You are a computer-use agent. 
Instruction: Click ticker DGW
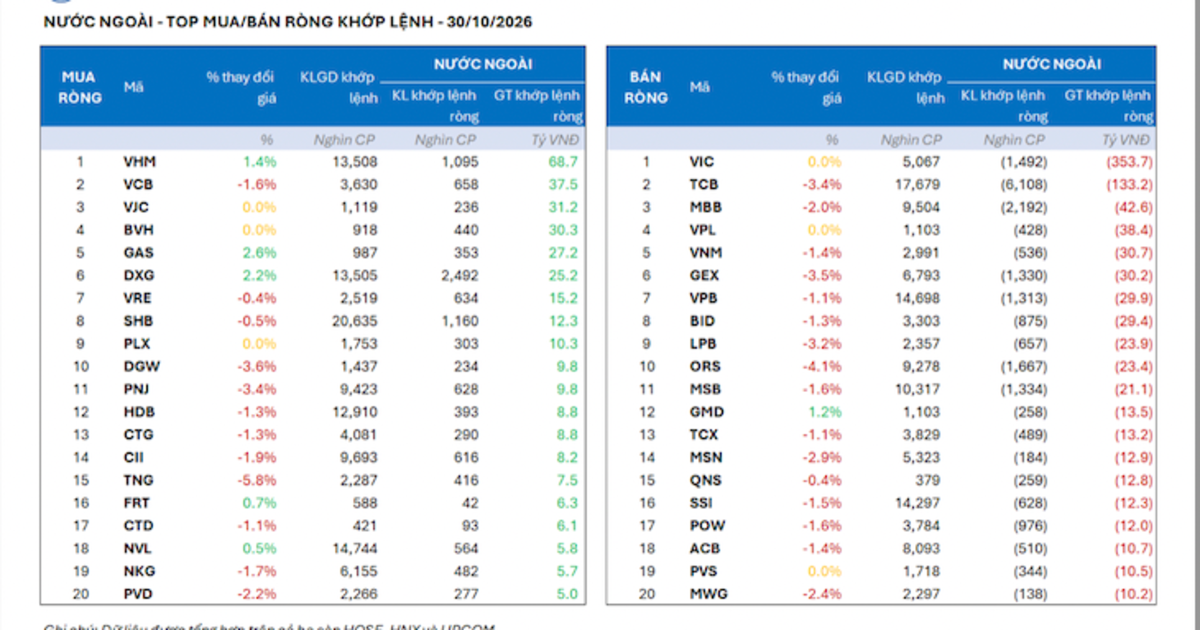click(x=141, y=366)
